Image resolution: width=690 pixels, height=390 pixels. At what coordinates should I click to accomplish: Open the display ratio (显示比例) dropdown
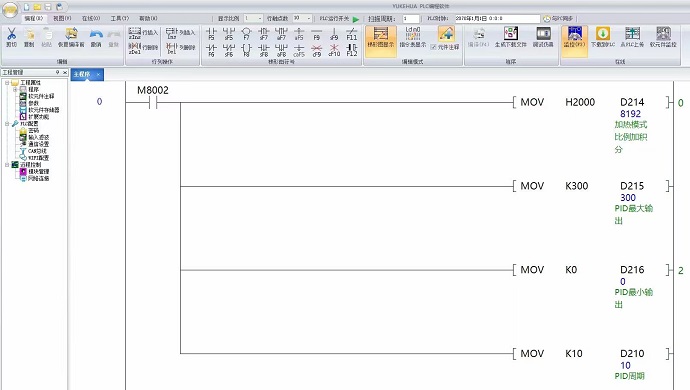(253, 18)
